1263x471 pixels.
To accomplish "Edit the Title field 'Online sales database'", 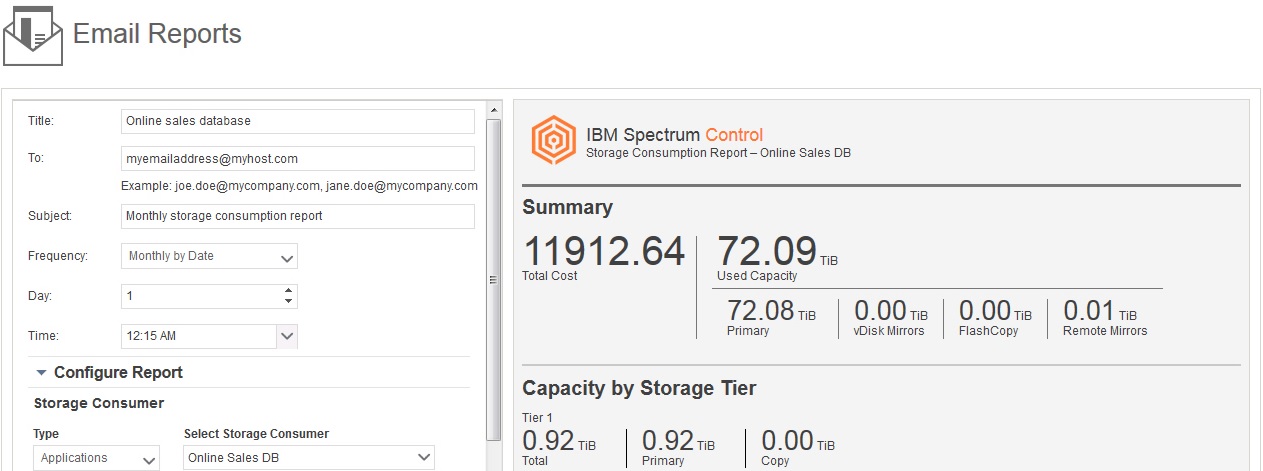I will (x=297, y=121).
